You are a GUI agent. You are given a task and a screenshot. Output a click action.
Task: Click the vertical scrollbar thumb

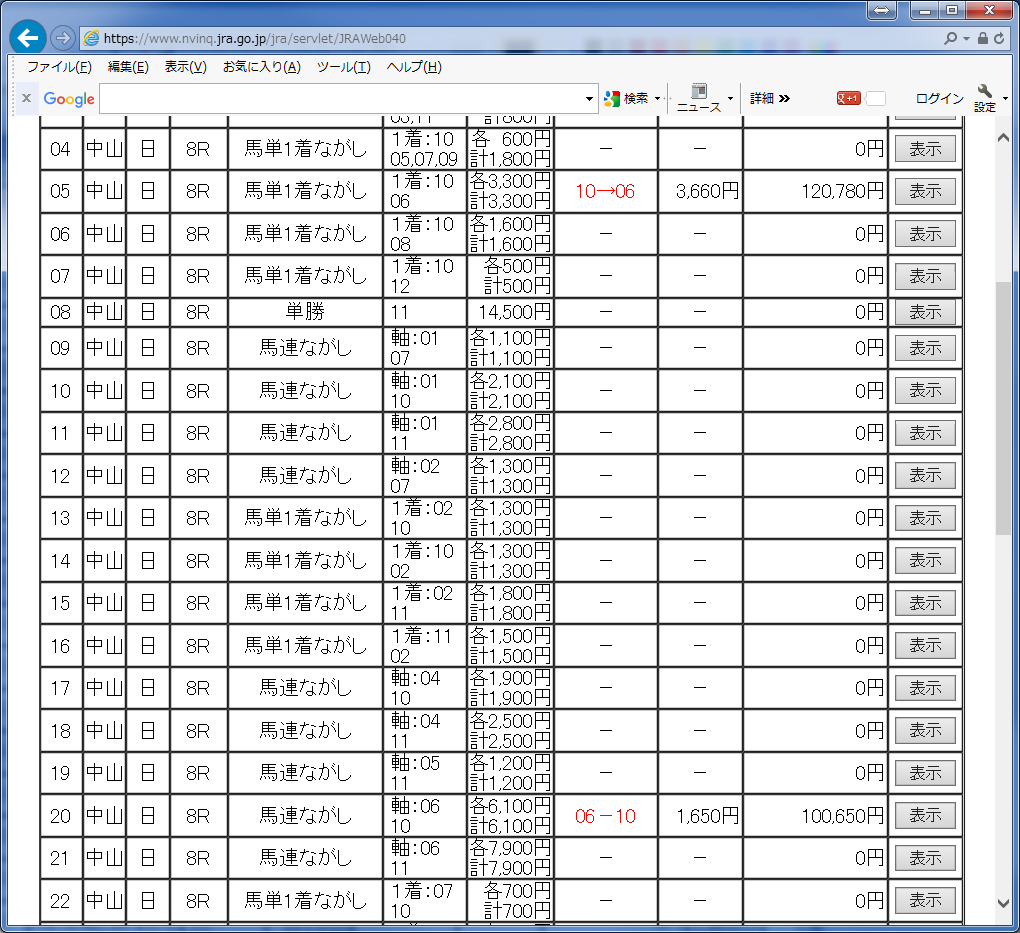1003,408
